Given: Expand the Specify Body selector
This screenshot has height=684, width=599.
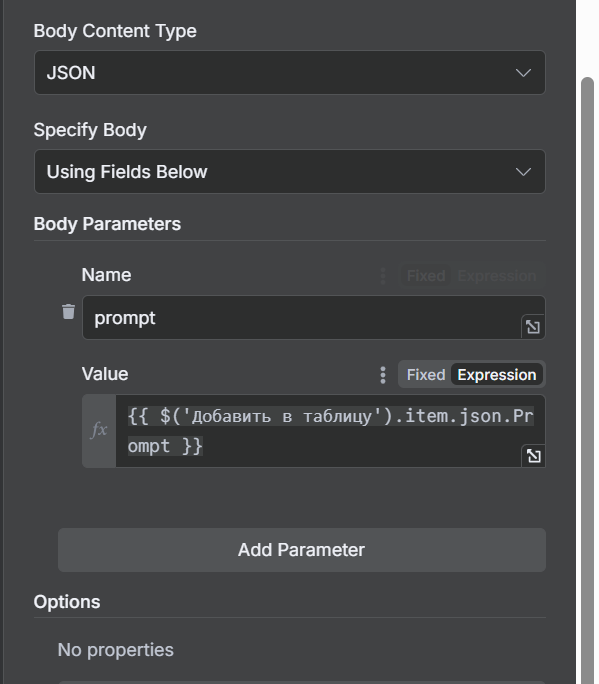Looking at the screenshot, I should pyautogui.click(x=290, y=171).
